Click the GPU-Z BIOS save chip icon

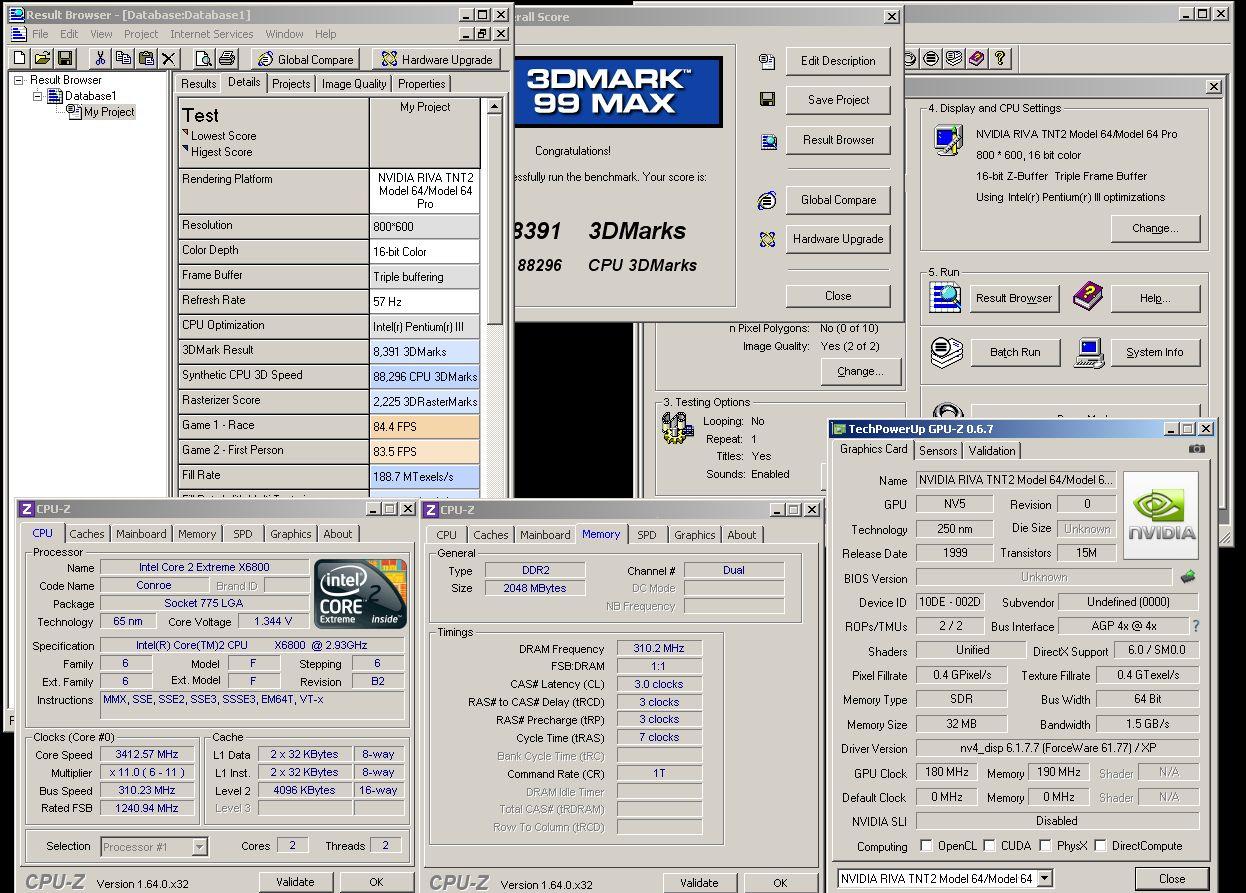point(1188,577)
